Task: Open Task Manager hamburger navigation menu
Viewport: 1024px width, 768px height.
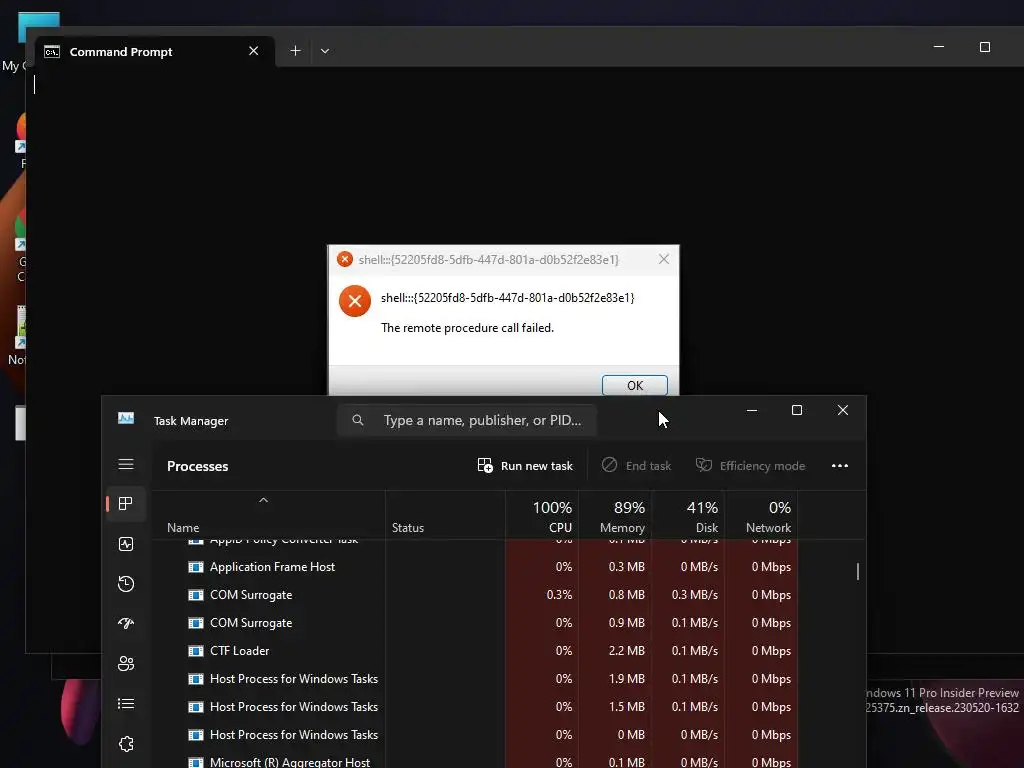Action: [x=126, y=464]
